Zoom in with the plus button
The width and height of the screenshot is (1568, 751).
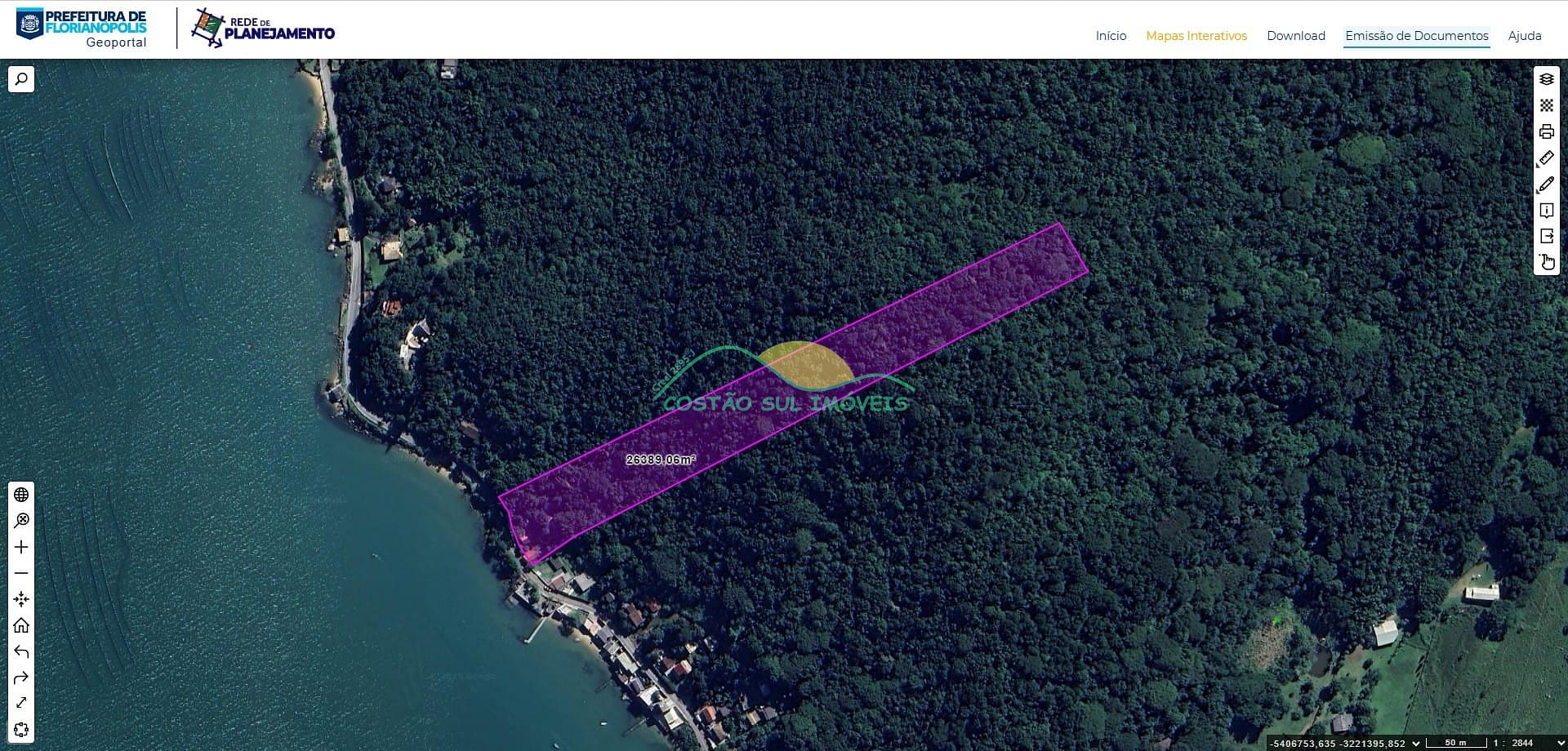[21, 547]
